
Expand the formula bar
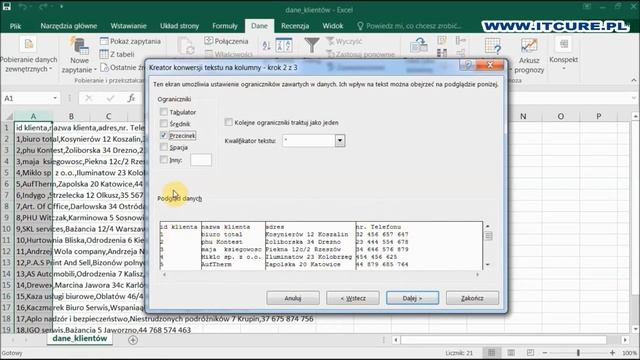click(633, 98)
